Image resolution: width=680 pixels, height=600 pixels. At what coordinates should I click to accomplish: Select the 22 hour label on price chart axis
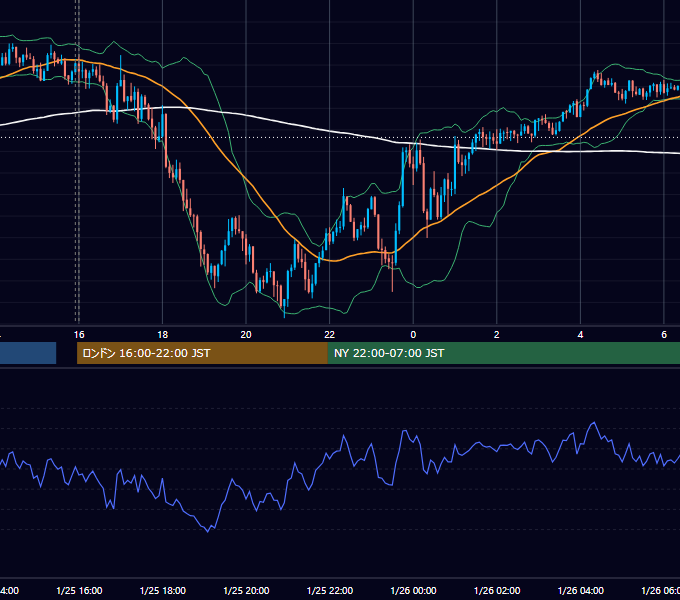(330, 335)
